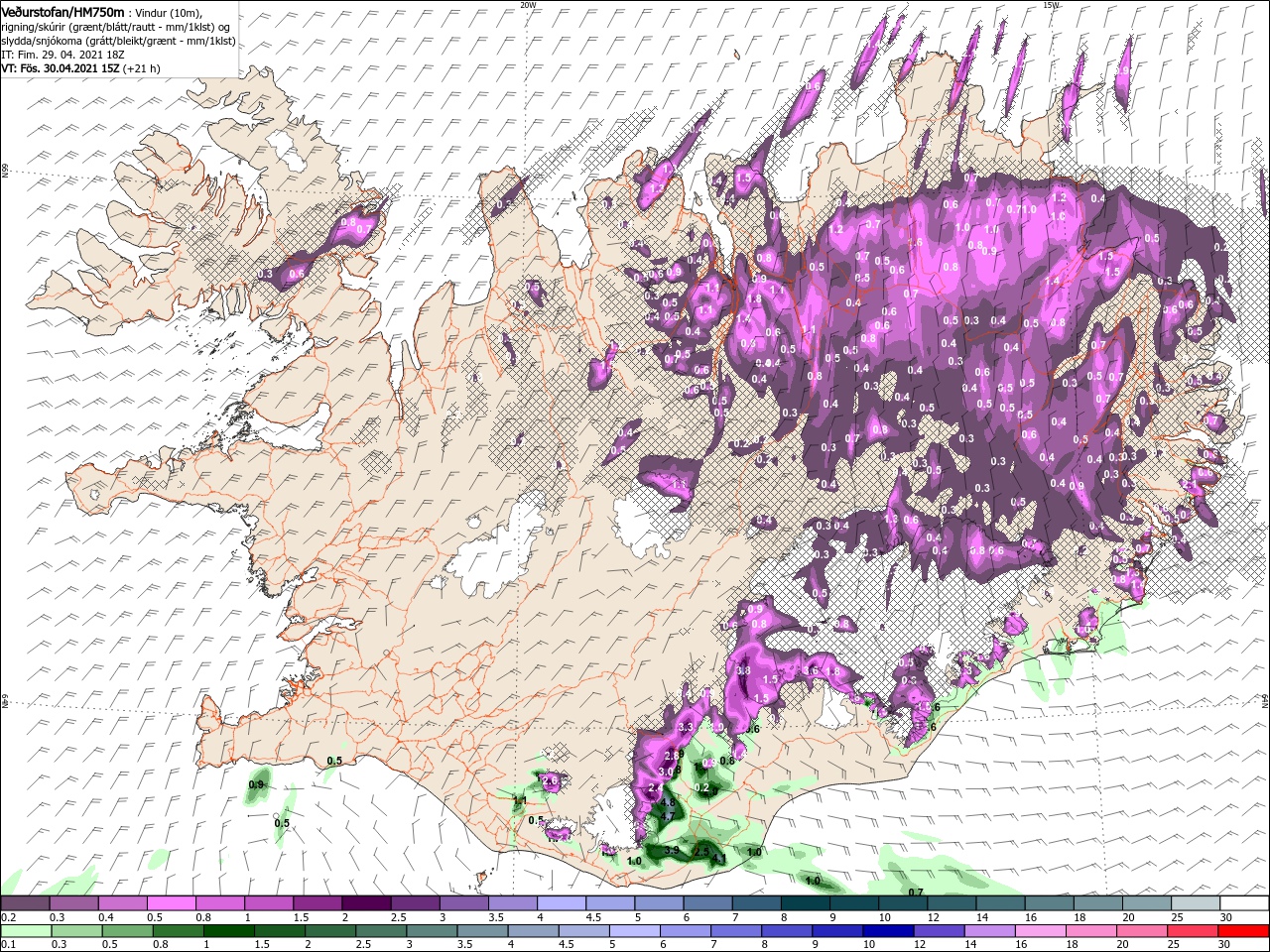Click the '(+21 h)' forecast offset text
This screenshot has width=1270, height=952.
[x=142, y=68]
